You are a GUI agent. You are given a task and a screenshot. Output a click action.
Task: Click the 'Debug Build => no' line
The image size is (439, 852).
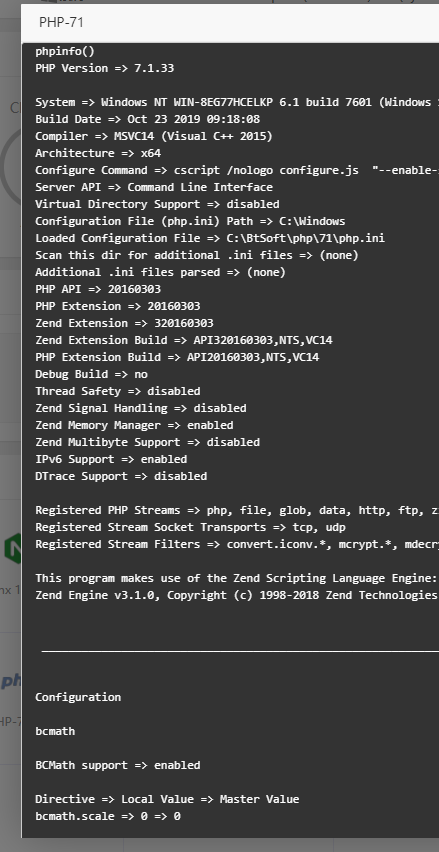(91, 374)
